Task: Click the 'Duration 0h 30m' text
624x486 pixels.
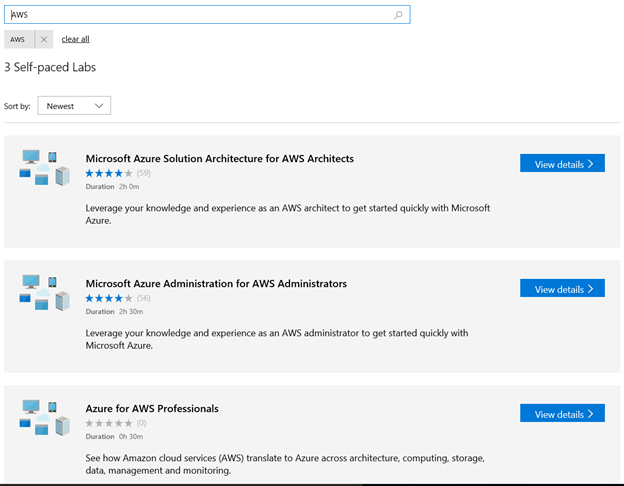Action: coord(114,437)
